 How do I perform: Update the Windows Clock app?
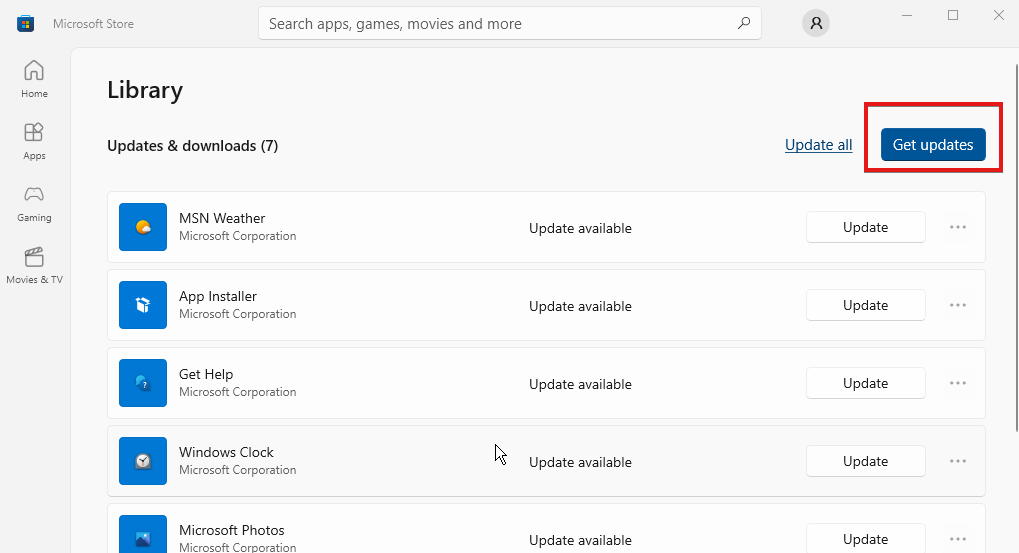tap(865, 461)
